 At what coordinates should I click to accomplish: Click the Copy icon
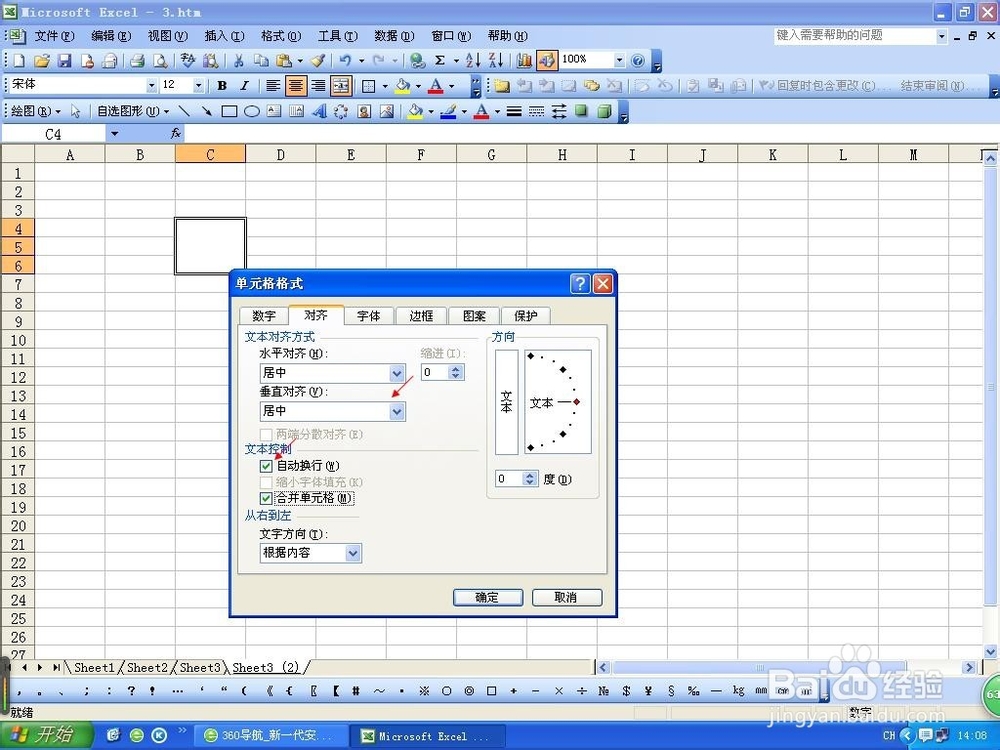click(x=261, y=61)
